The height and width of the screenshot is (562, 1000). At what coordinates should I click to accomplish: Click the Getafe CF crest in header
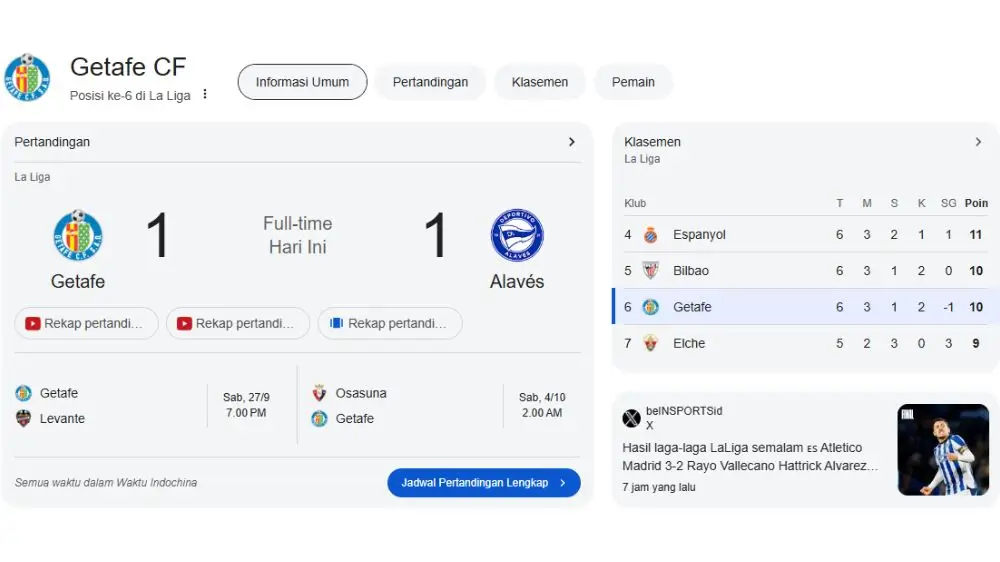point(27,78)
